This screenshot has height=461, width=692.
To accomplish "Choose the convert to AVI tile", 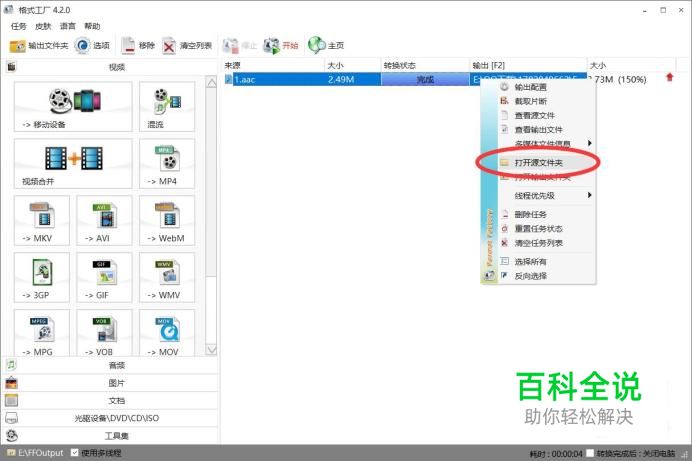I will pyautogui.click(x=104, y=220).
